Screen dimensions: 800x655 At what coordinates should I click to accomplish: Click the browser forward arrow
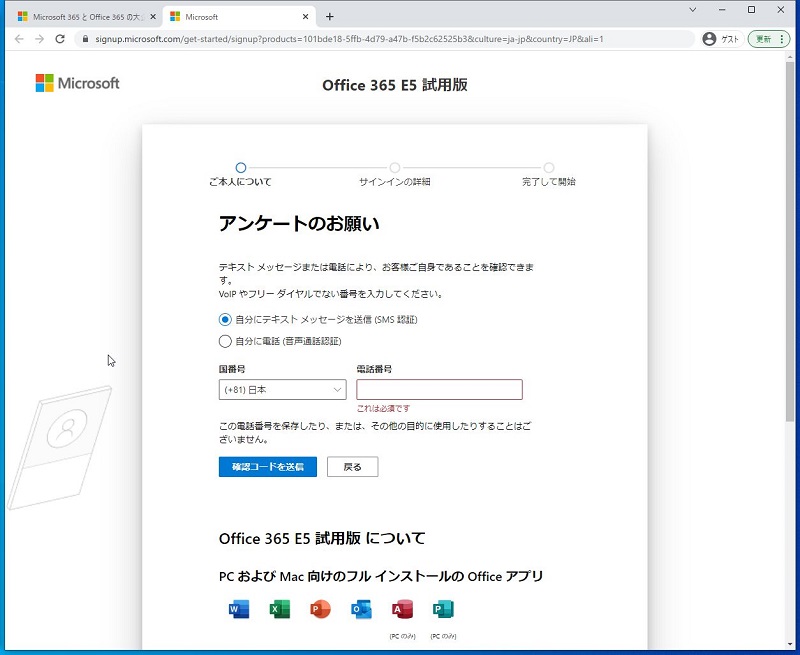click(x=40, y=39)
